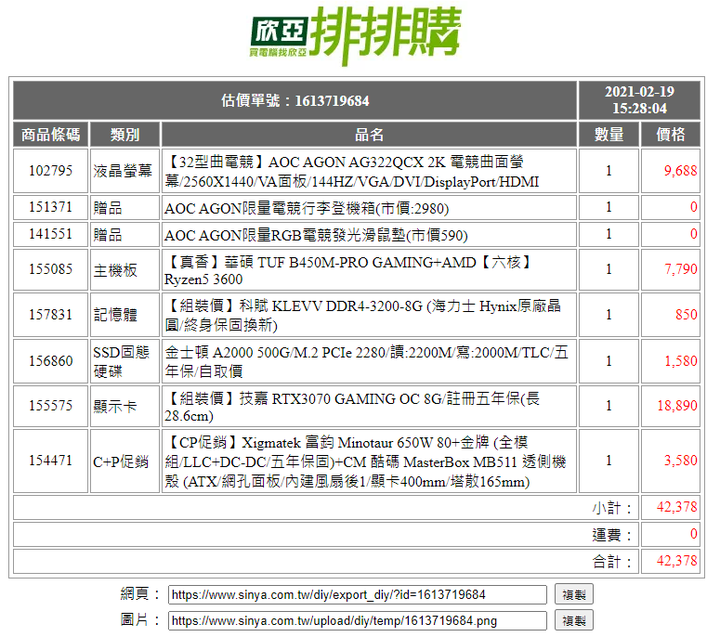Click the AOC AGON限量電競行李登機箱 product name
Viewport: 720px width, 637px height.
point(306,209)
